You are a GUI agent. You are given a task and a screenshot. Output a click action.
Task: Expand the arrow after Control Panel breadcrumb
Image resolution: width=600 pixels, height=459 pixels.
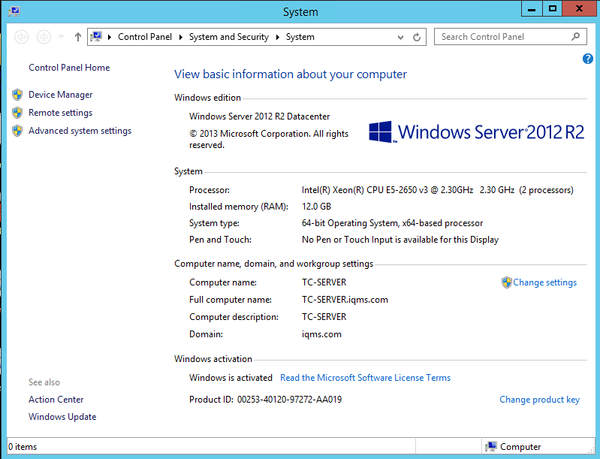(x=183, y=37)
